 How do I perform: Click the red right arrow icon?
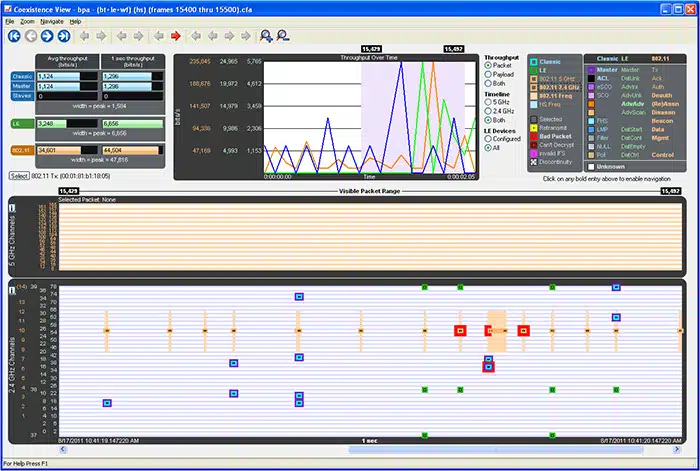(x=176, y=36)
